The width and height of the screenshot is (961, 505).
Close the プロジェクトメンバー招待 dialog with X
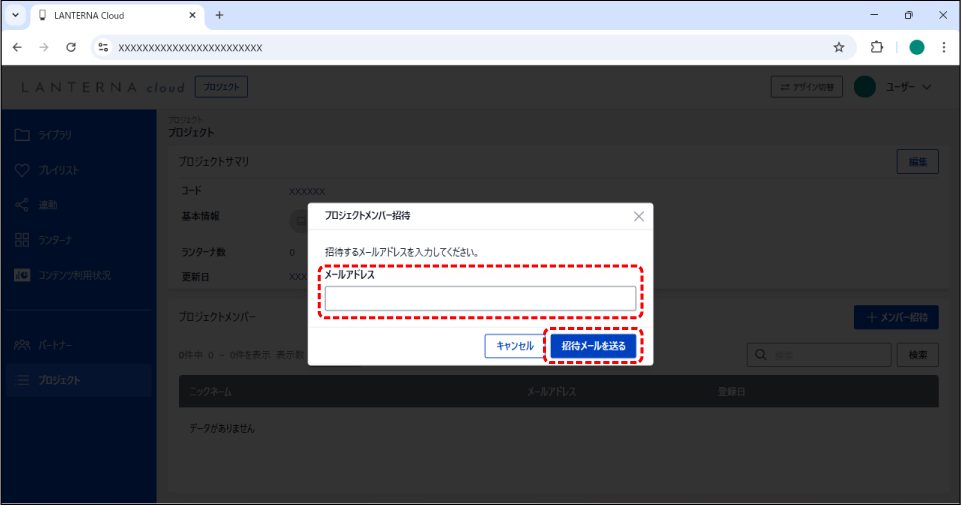[x=639, y=216]
